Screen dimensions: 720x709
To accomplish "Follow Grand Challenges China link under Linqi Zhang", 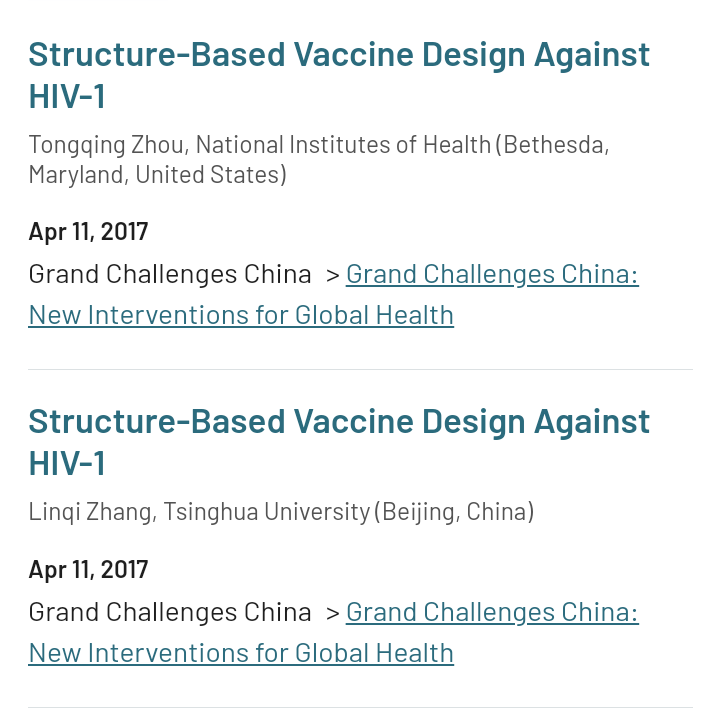I will (492, 612).
